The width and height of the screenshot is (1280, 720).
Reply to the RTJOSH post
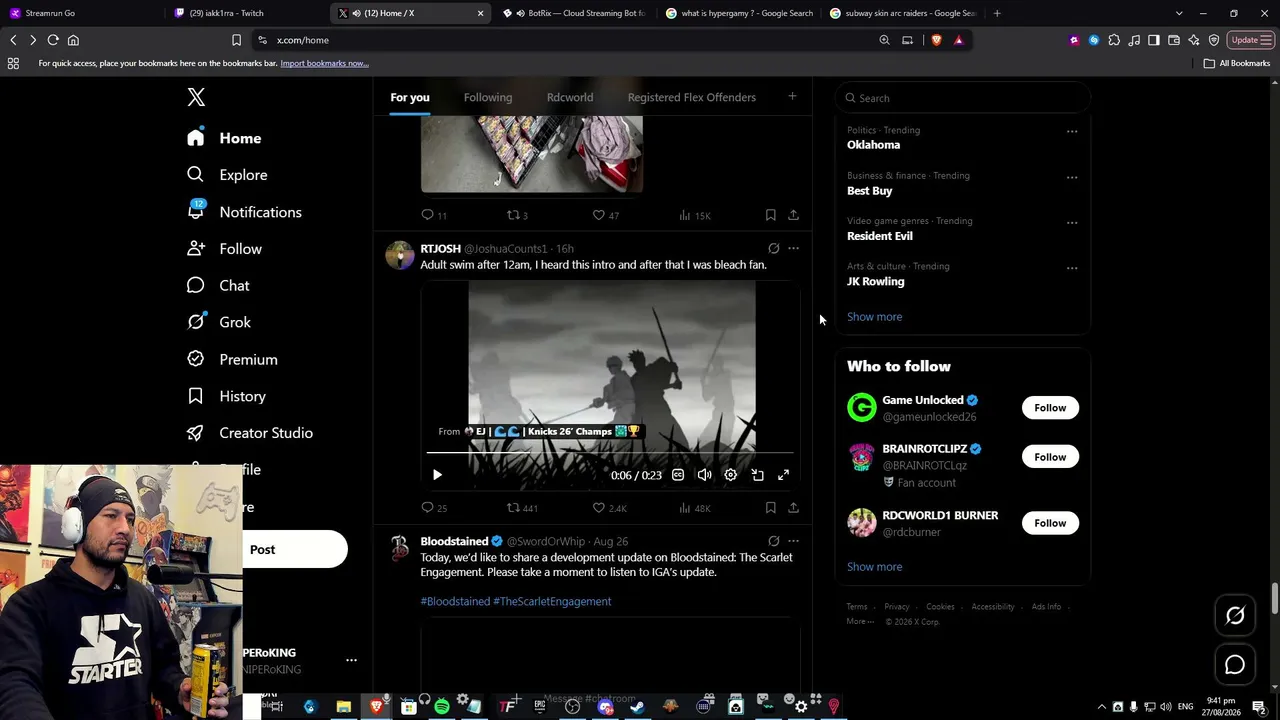[434, 508]
